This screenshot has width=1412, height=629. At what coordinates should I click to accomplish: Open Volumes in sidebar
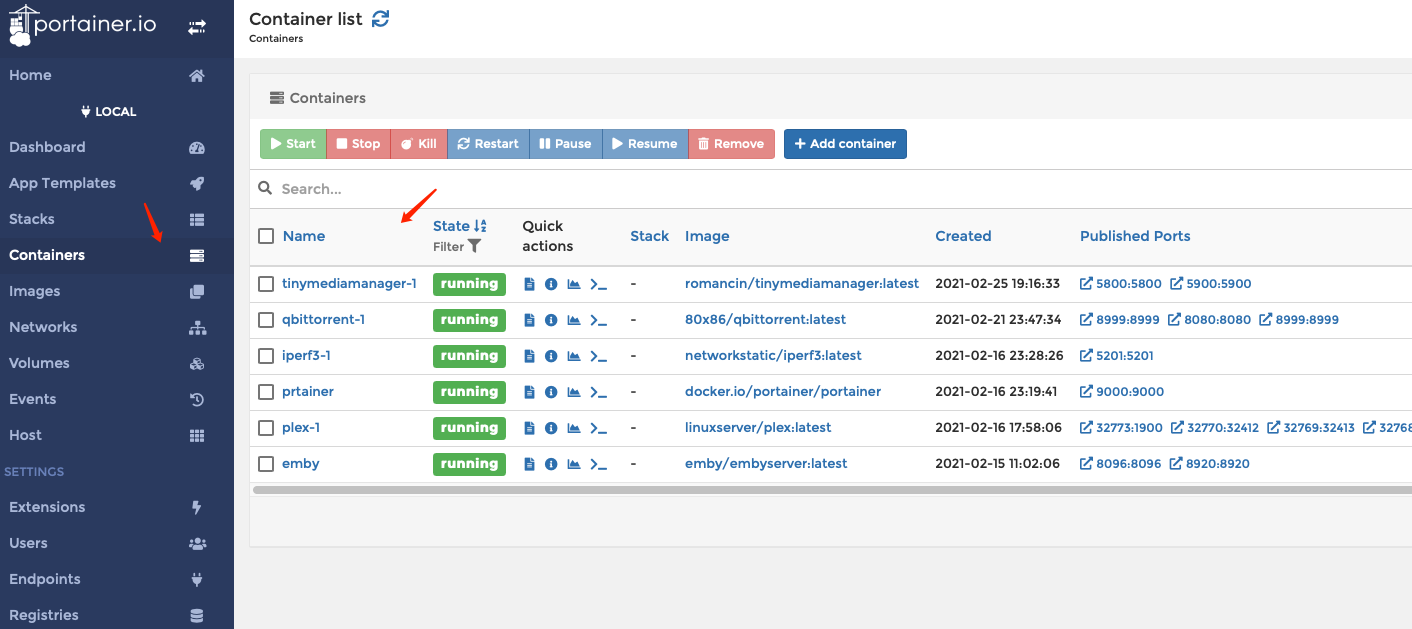(117, 363)
